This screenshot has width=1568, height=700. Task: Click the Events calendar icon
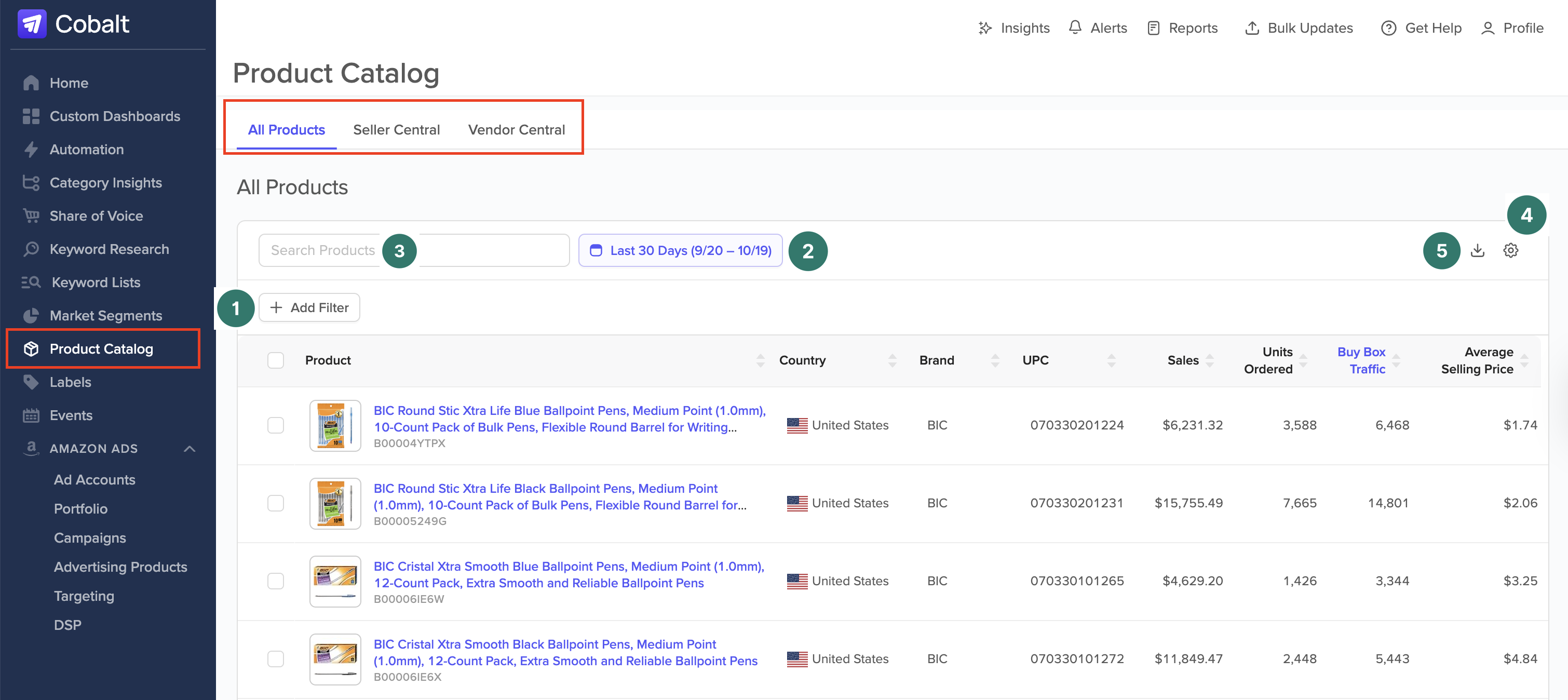[x=31, y=415]
